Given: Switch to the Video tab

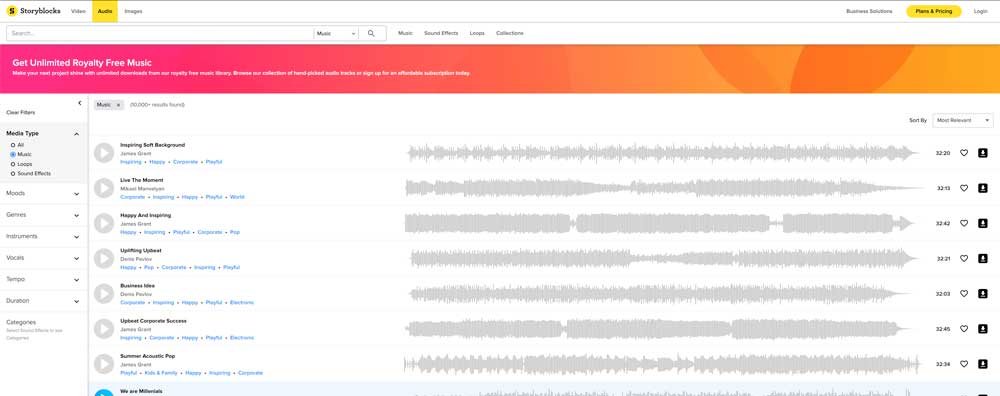Looking at the screenshot, I should click(78, 11).
